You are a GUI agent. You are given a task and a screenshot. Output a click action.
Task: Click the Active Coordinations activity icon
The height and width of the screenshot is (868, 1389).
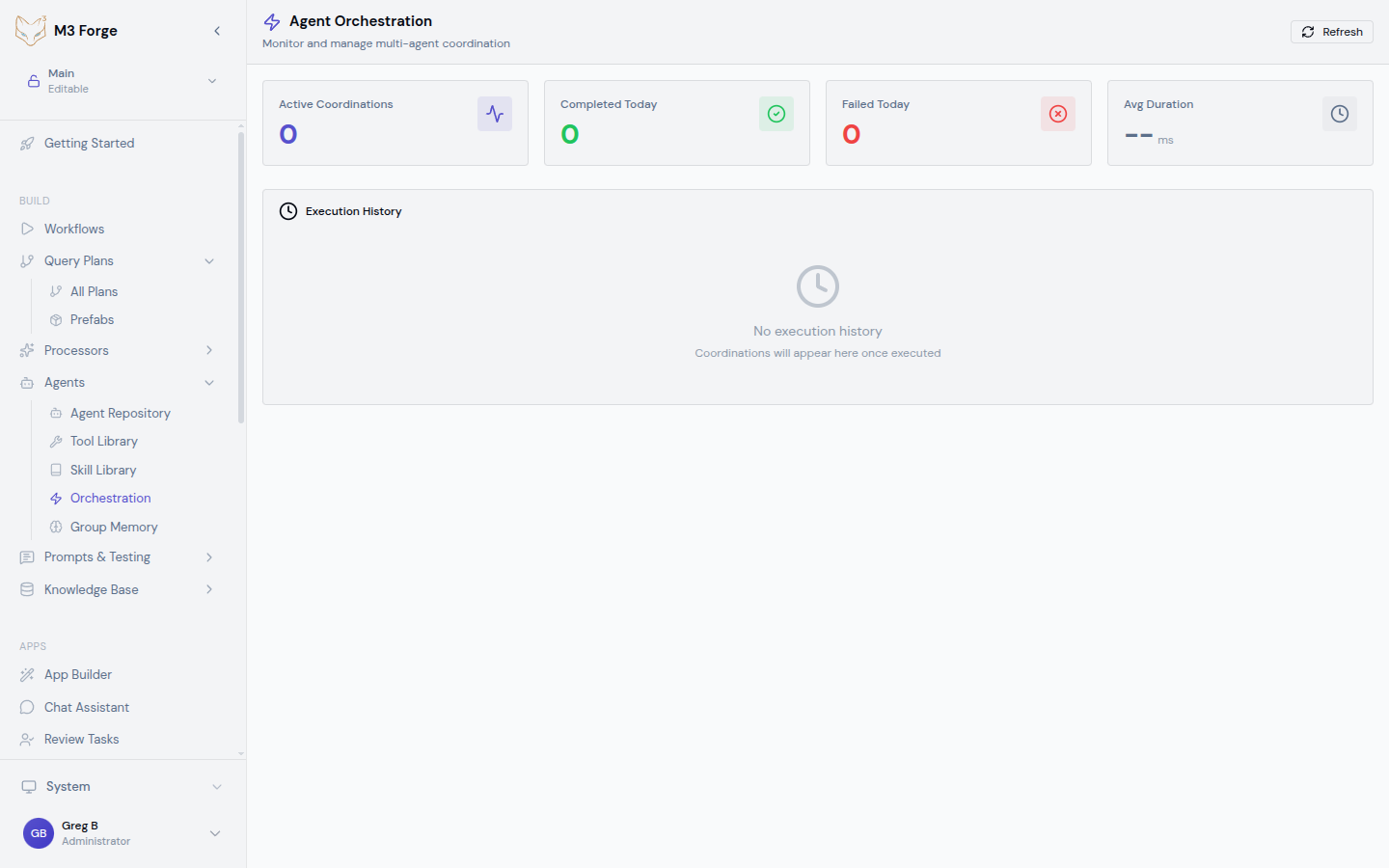click(x=494, y=114)
